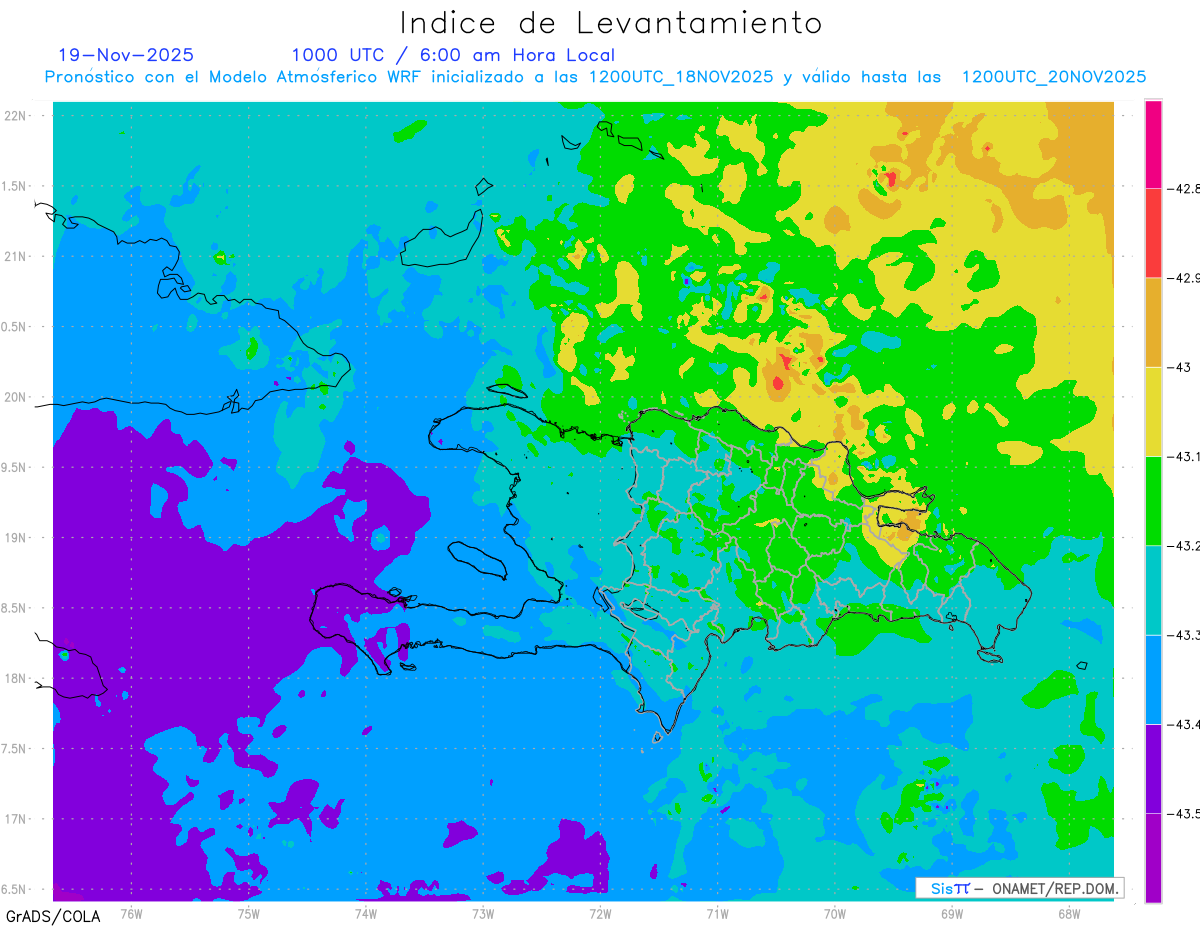Click the light blue color bar segment
1200x927 pixels.
coord(1153,679)
